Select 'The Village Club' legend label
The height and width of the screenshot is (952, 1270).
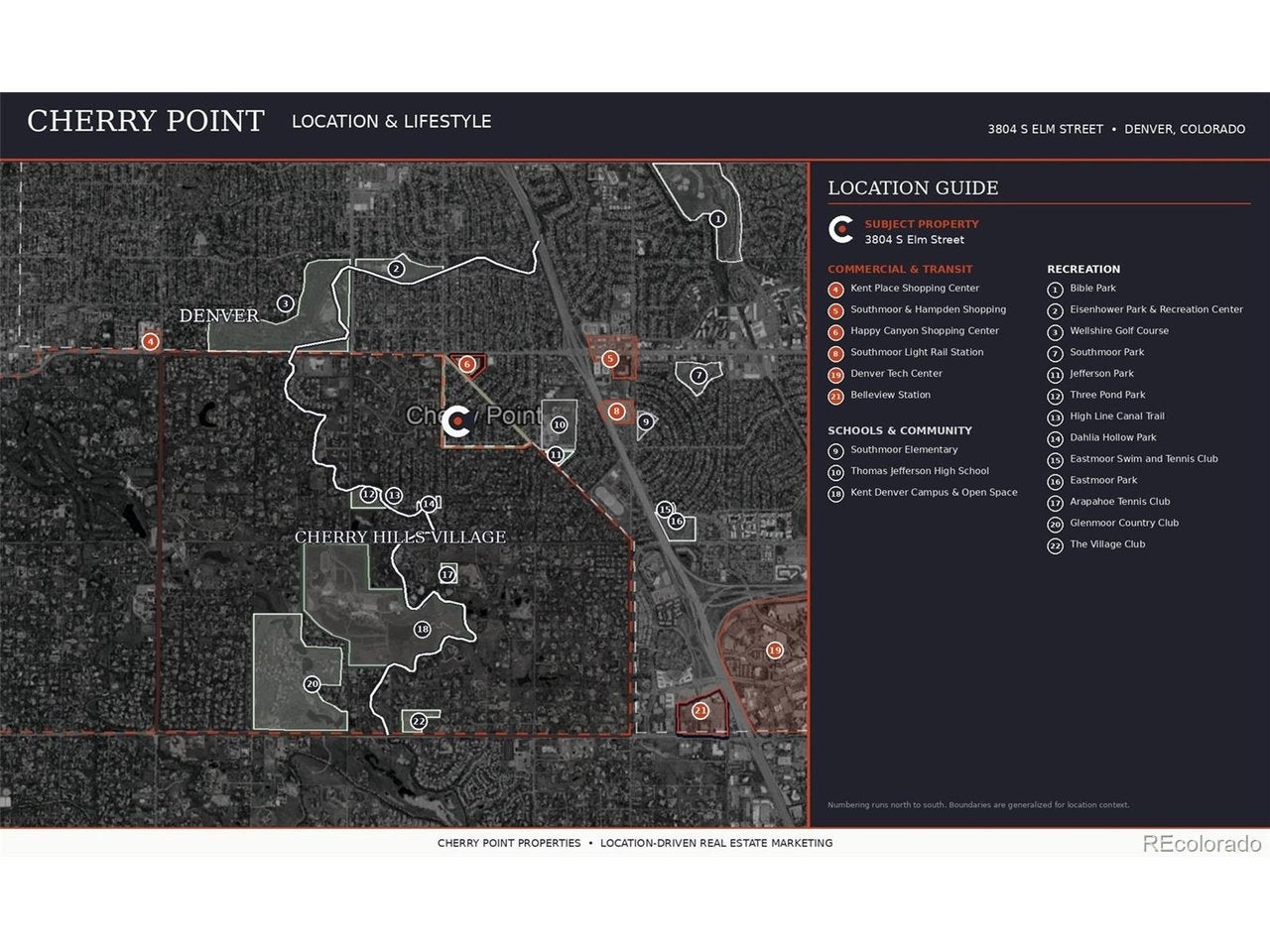point(1107,544)
